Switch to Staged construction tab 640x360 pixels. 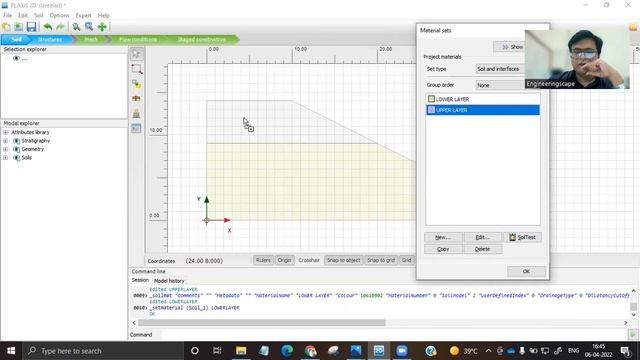202,40
